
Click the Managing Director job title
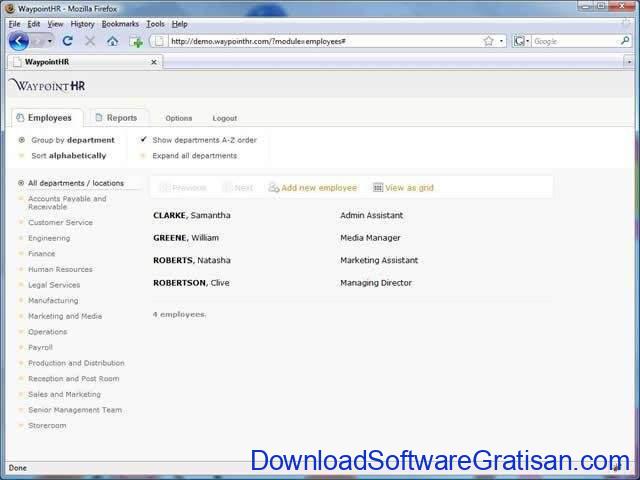point(376,283)
